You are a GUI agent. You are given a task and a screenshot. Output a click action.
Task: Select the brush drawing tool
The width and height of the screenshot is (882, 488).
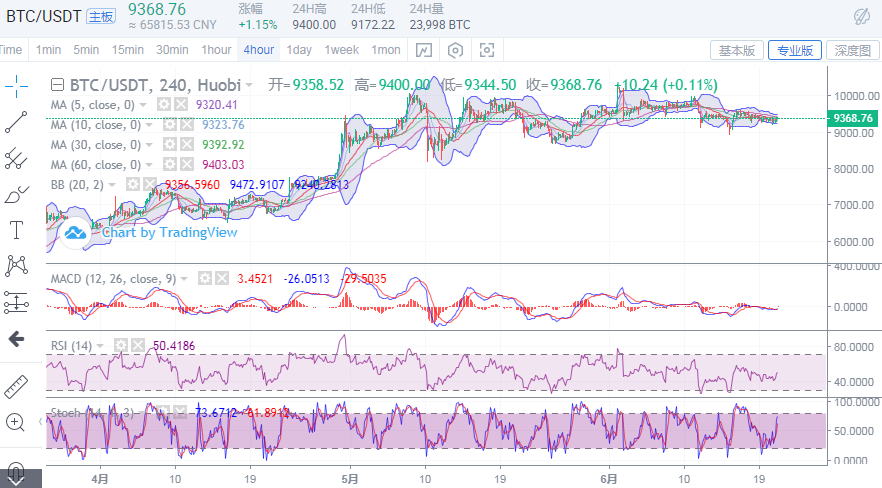click(x=16, y=195)
